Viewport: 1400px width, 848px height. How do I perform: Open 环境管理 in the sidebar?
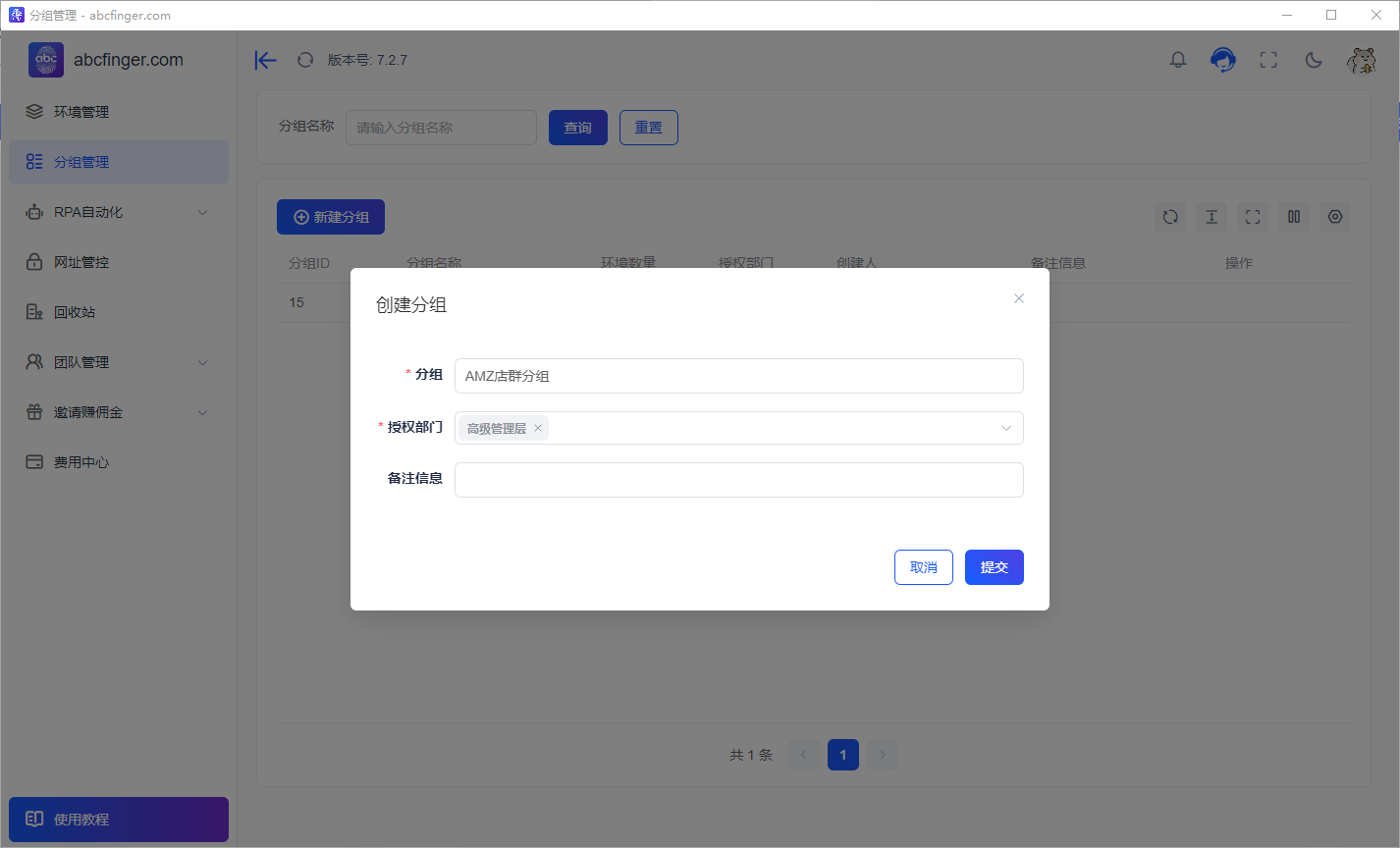(x=119, y=112)
